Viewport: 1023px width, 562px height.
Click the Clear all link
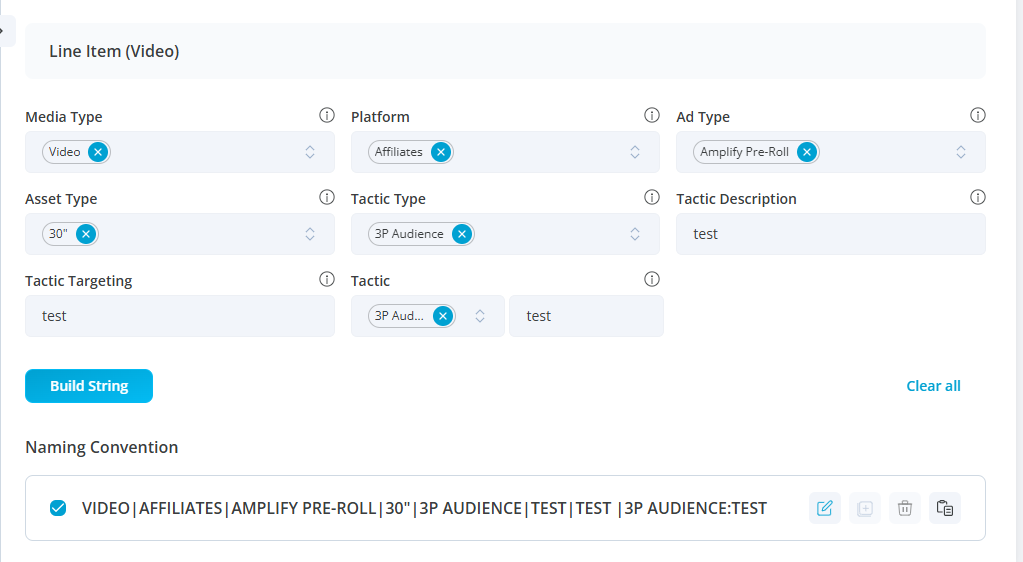[x=933, y=386]
